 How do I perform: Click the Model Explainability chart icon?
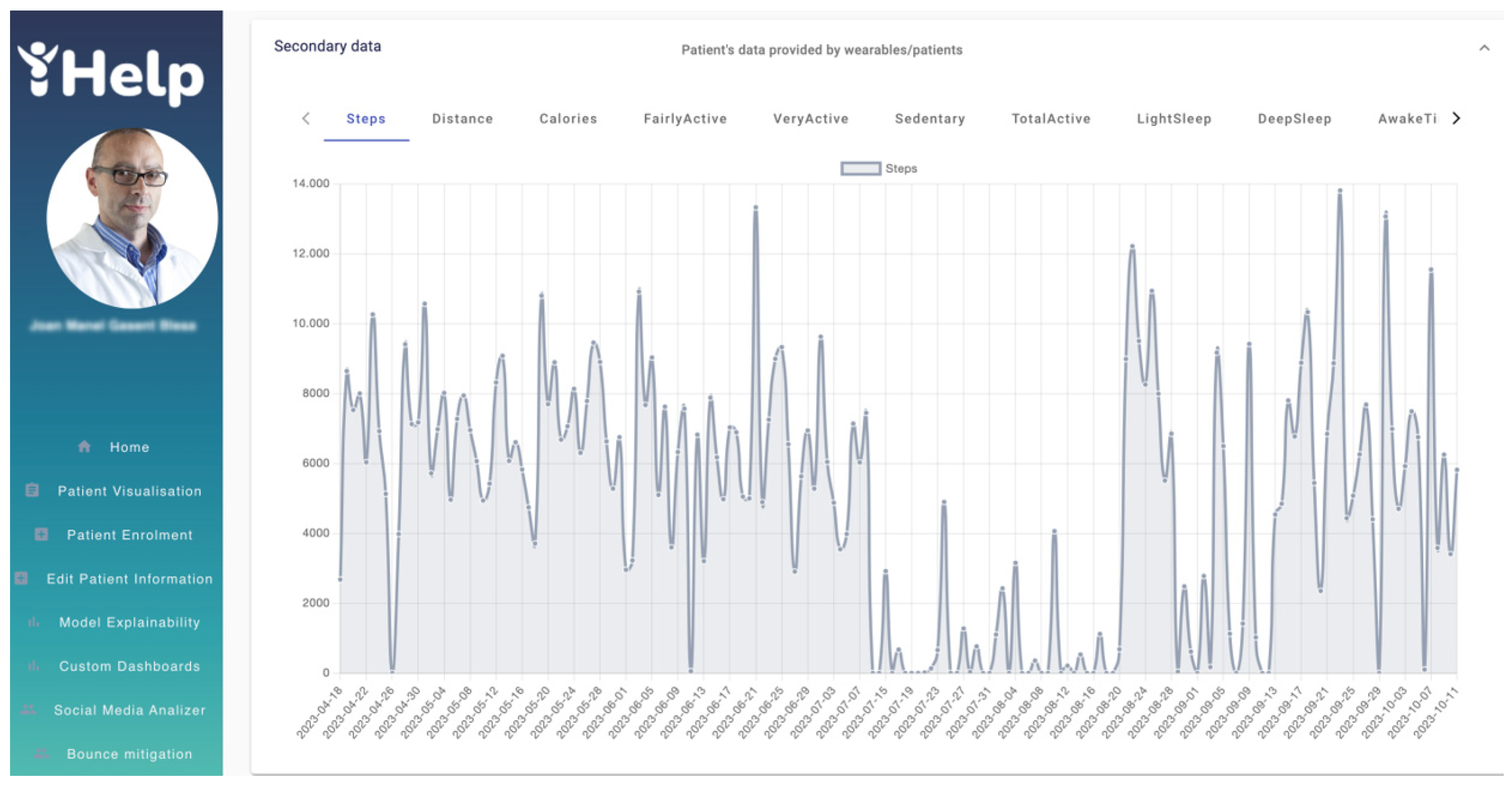coord(33,622)
